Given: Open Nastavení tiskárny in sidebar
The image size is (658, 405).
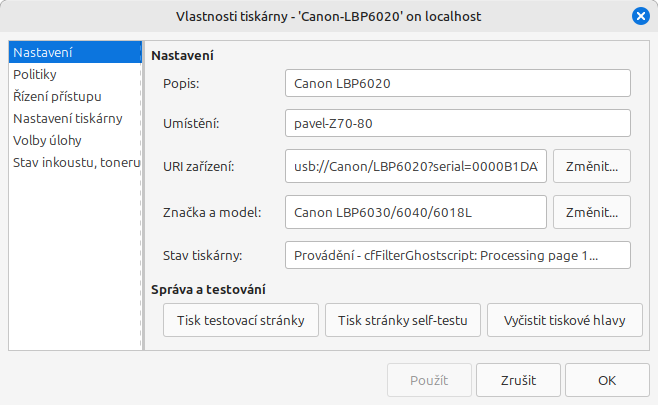Looking at the screenshot, I should pyautogui.click(x=68, y=118).
